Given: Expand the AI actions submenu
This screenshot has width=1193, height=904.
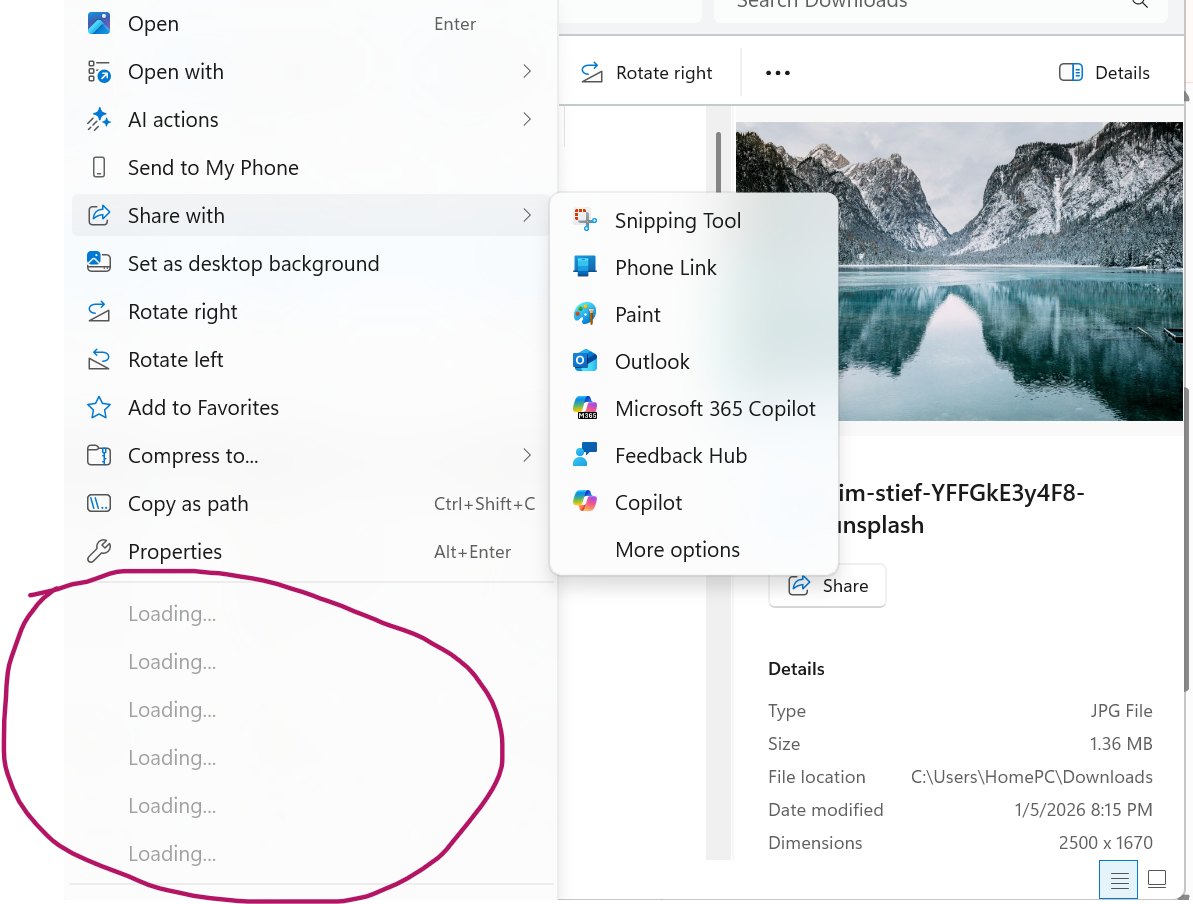Looking at the screenshot, I should coord(172,119).
